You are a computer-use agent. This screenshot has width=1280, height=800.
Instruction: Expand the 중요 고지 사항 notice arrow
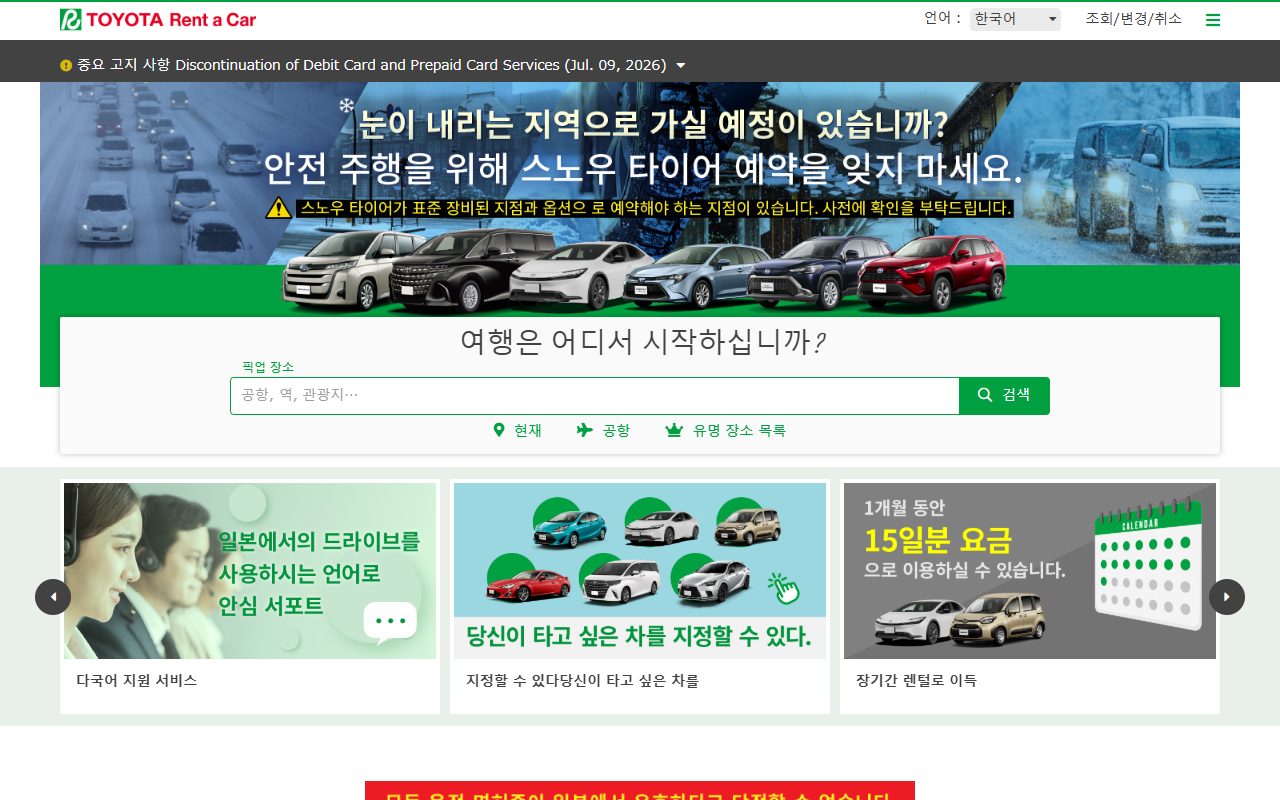coord(681,65)
